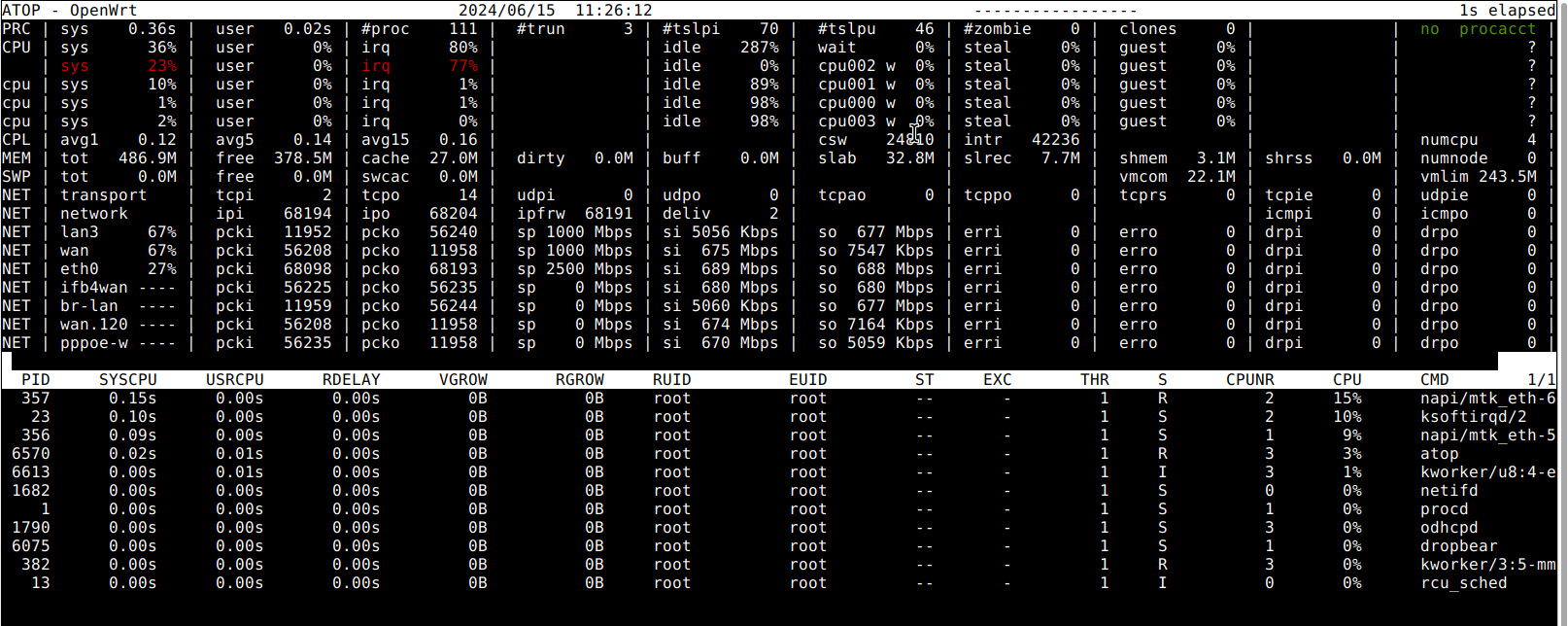This screenshot has width=1568, height=626.
Task: Select the atop process name
Action: (x=1440, y=454)
